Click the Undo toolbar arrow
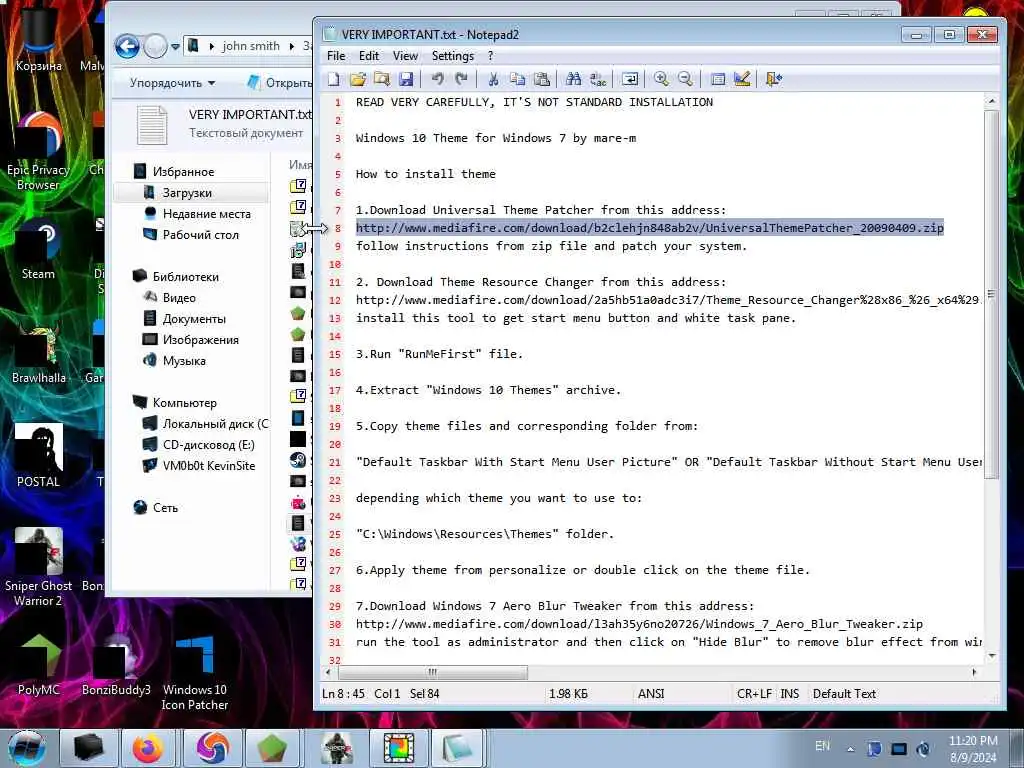Viewport: 1024px width, 768px height. coord(438,79)
